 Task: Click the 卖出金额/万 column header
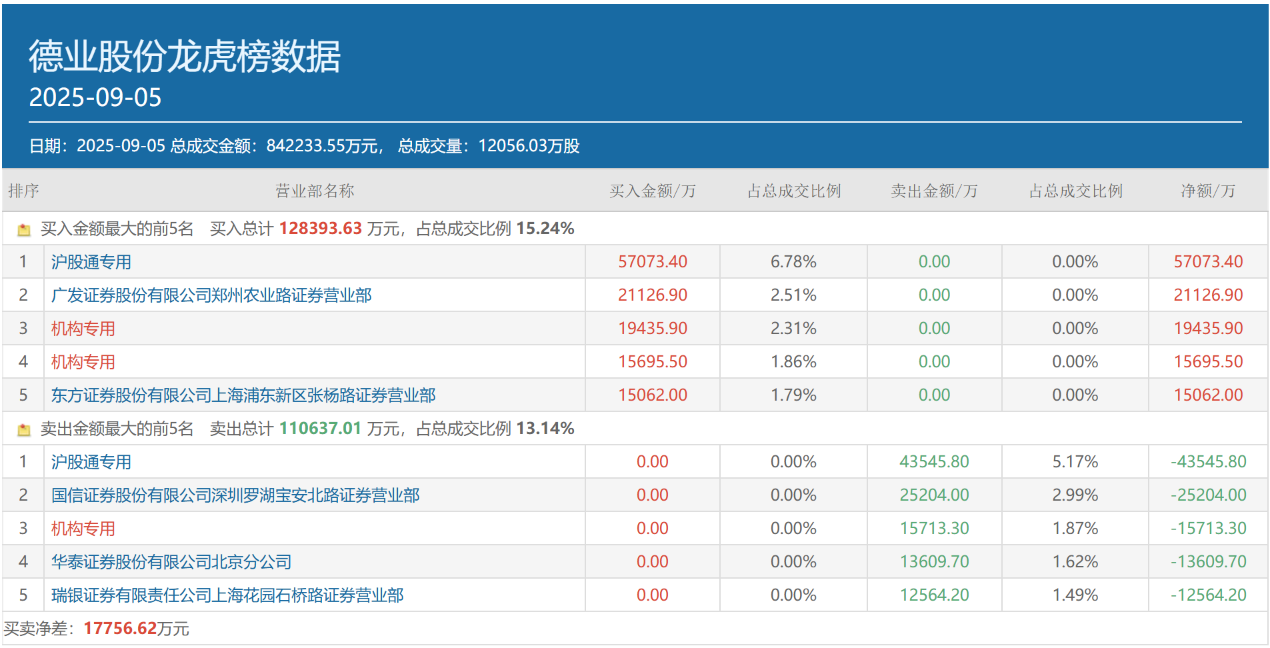click(x=934, y=191)
